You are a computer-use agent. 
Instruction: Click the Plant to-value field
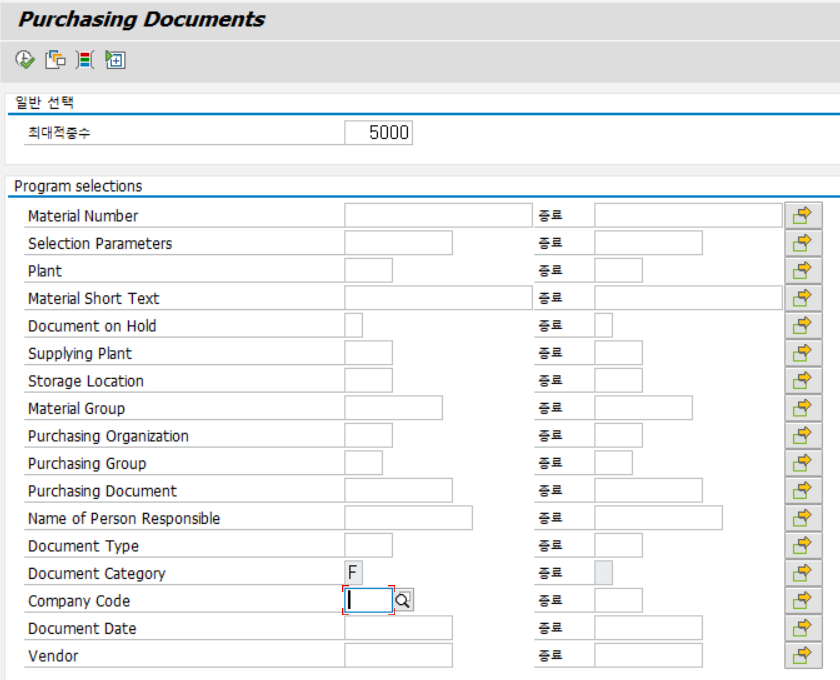[x=618, y=271]
